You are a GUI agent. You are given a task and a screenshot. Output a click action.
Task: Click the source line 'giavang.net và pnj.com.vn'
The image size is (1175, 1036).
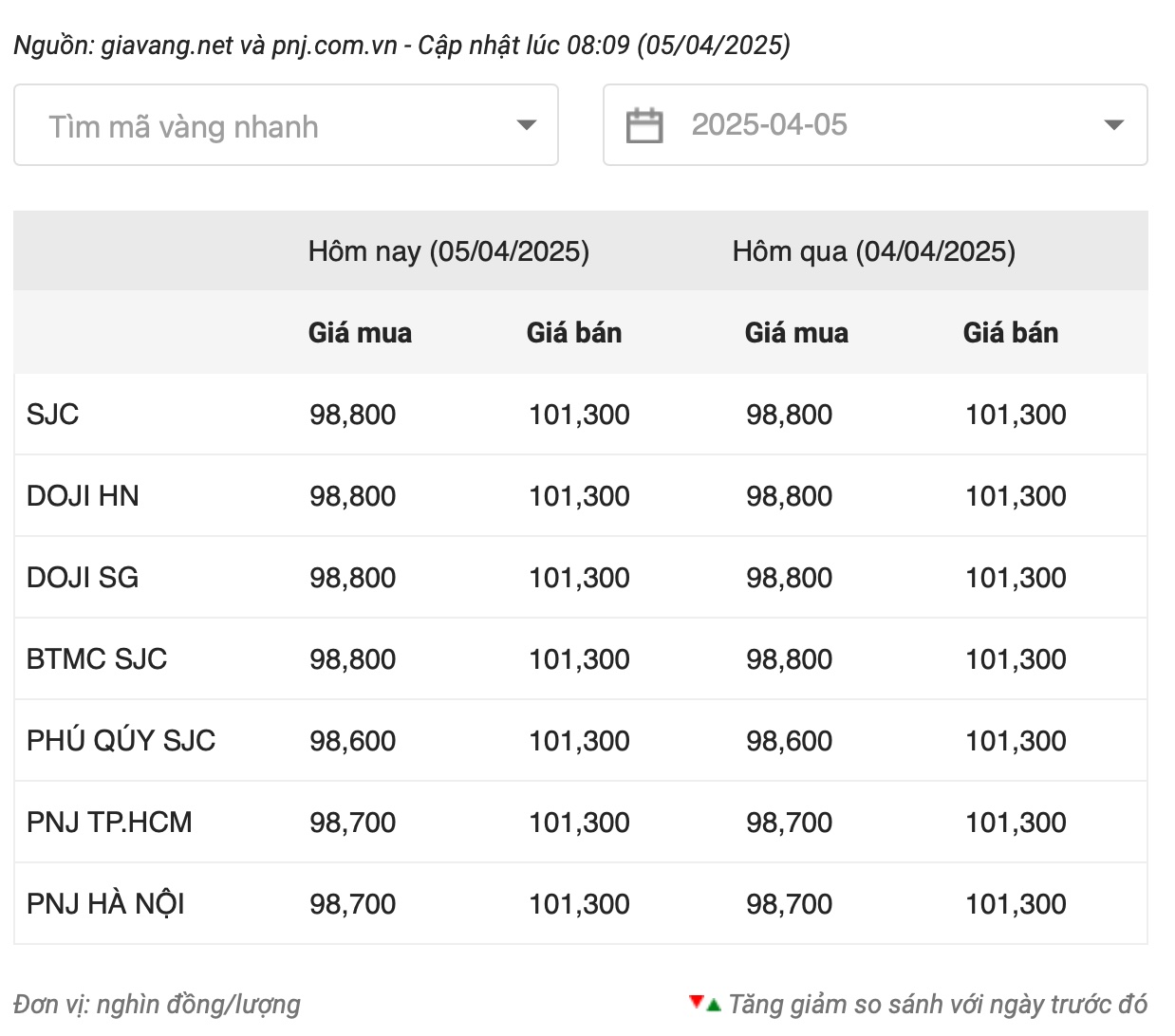pyautogui.click(x=249, y=46)
